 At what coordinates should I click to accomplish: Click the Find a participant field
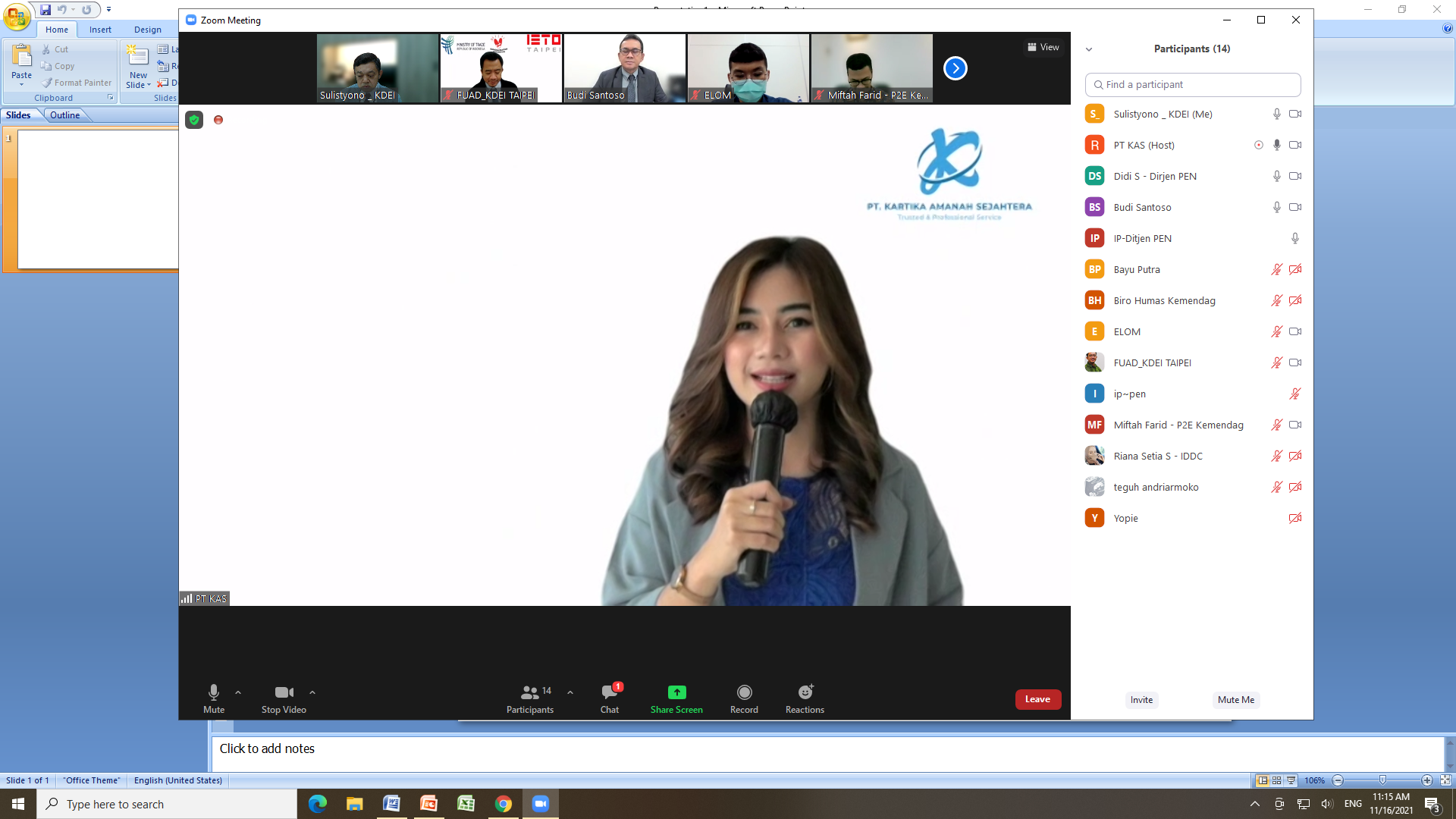[x=1193, y=85]
